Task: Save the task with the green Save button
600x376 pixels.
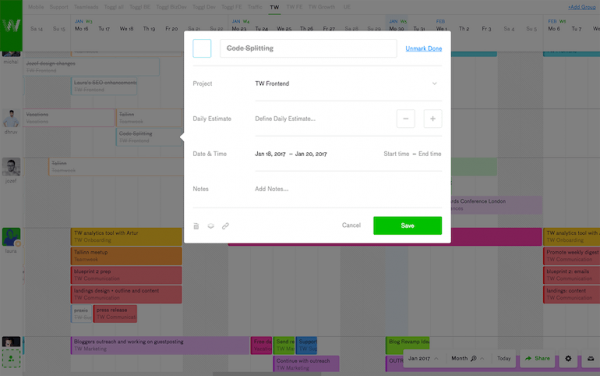Action: pos(408,226)
